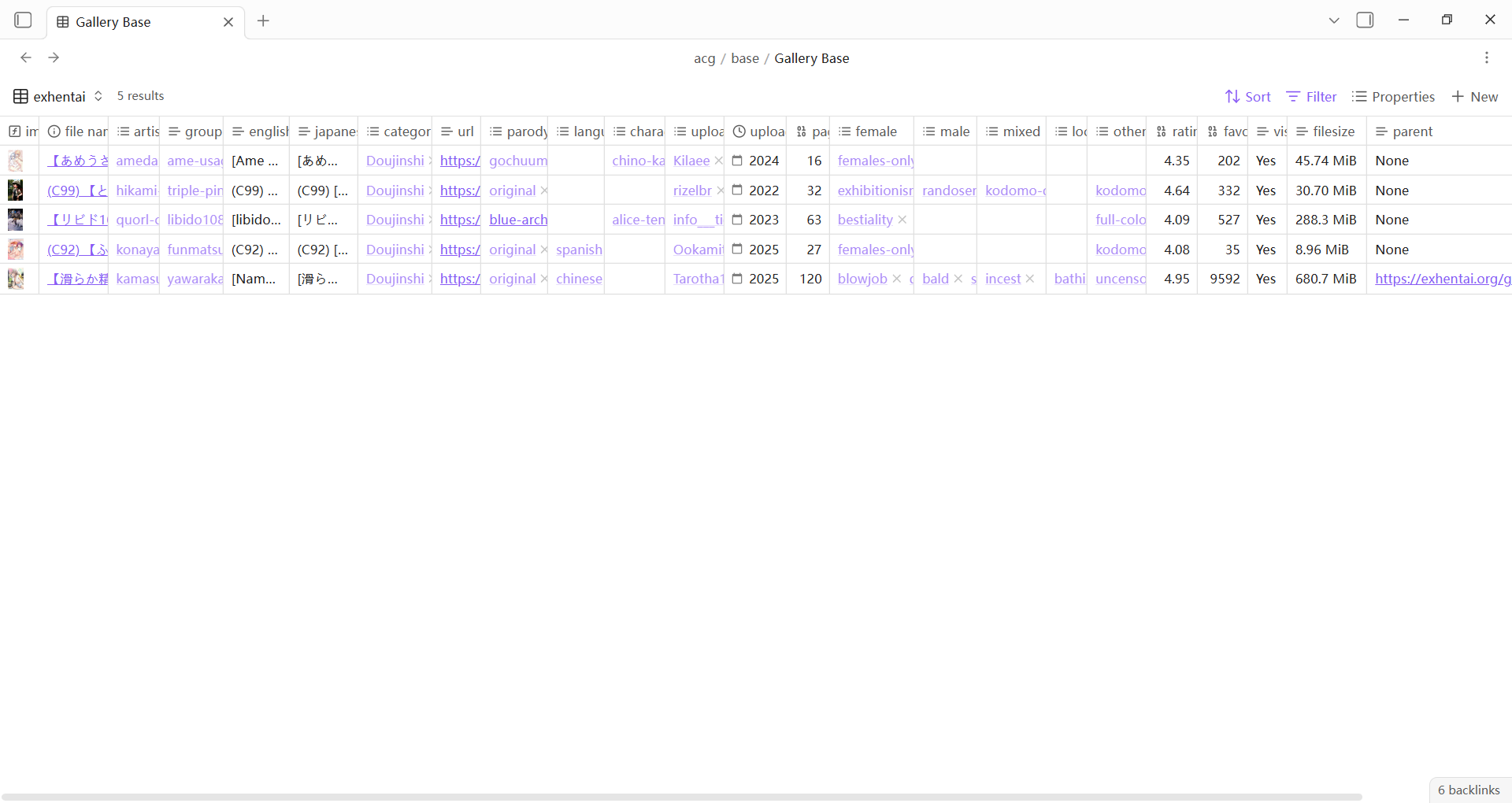
Task: Toggle the right sidebar panel icon
Action: click(1365, 20)
